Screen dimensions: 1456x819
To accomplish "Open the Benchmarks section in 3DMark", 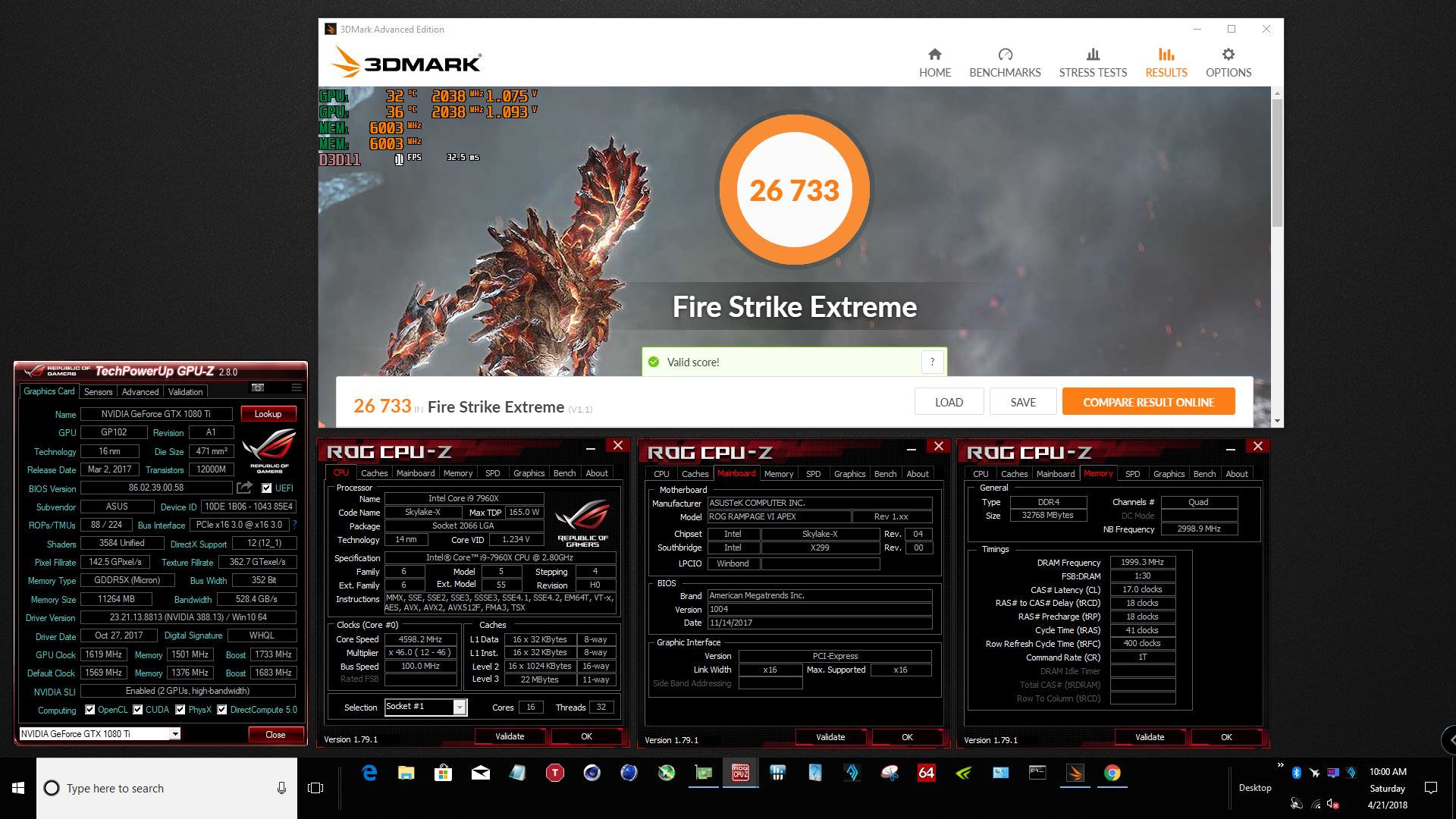I will click(1005, 63).
